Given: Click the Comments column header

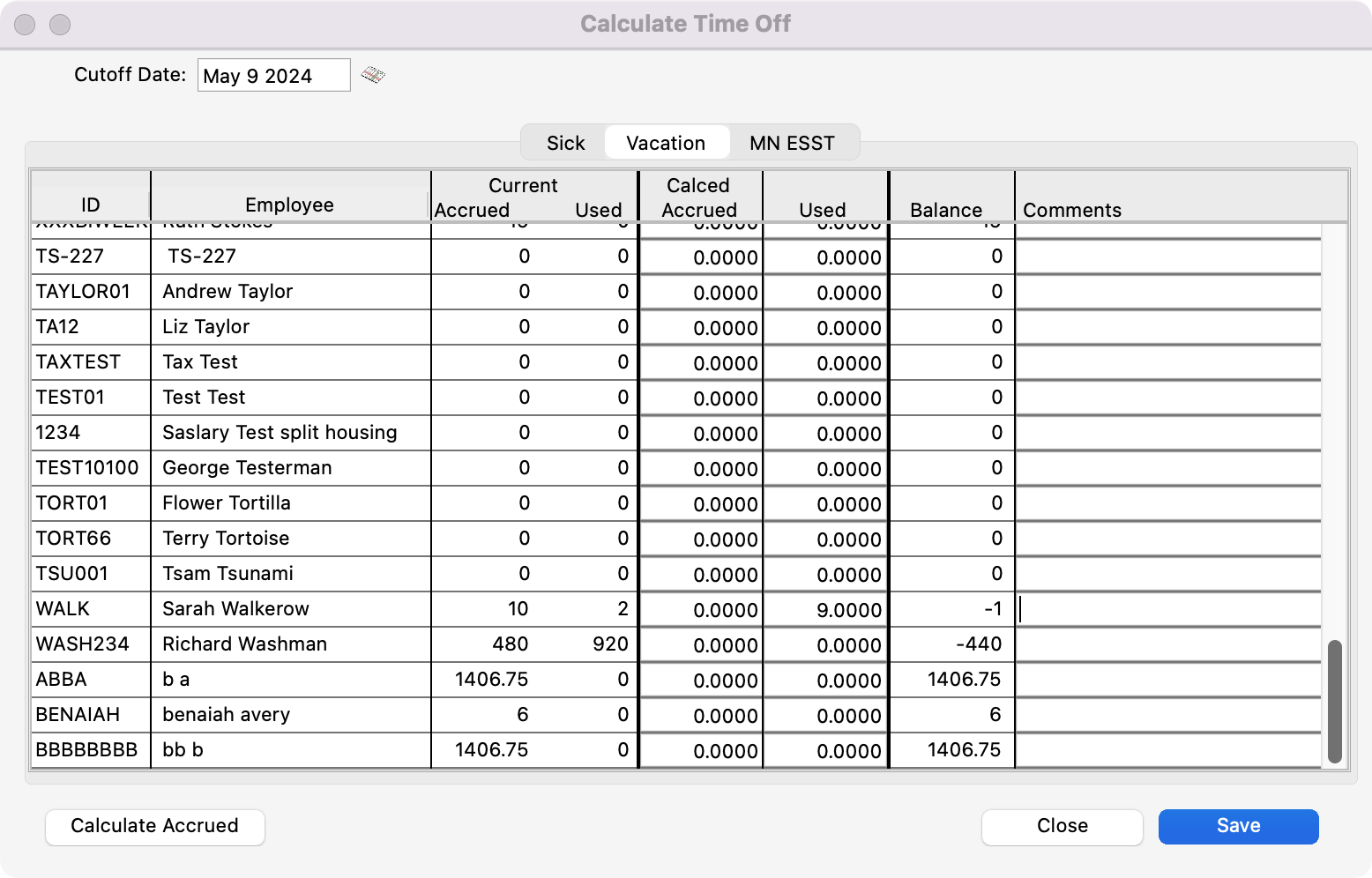Looking at the screenshot, I should click(1071, 210).
